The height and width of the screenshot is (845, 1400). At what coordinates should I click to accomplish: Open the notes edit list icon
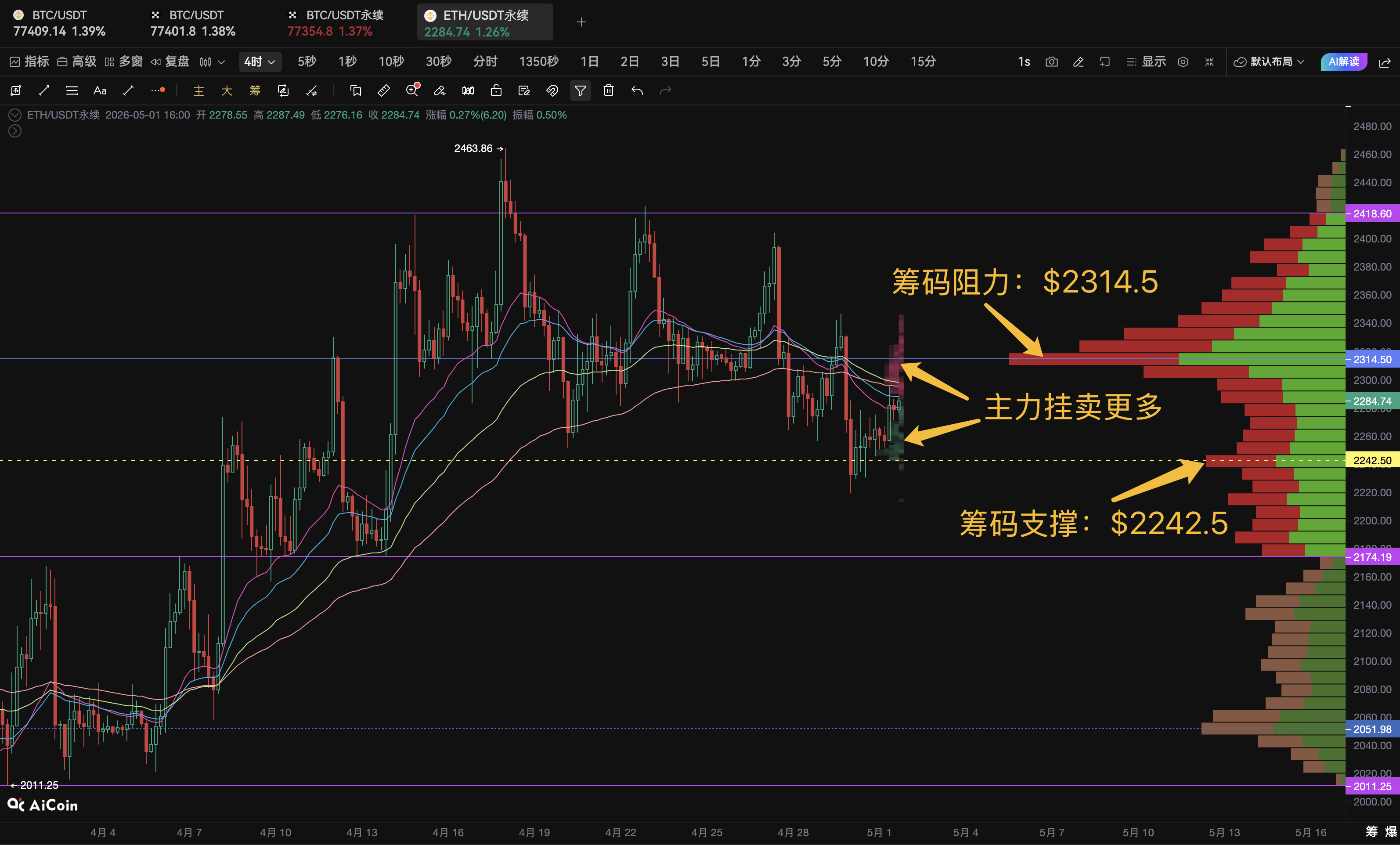(524, 90)
